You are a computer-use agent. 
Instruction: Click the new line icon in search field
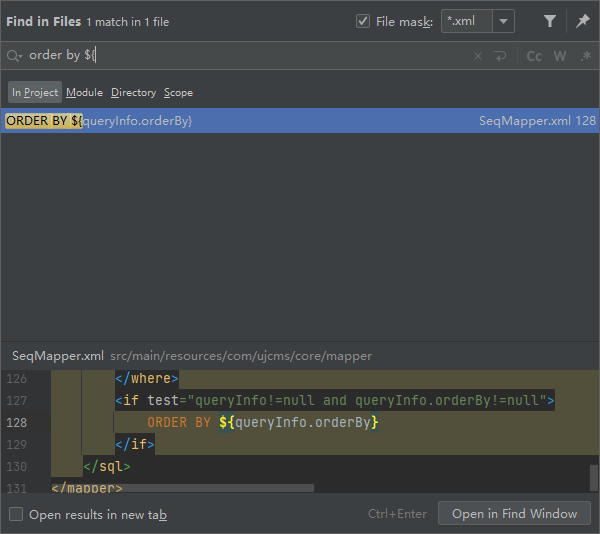(500, 56)
